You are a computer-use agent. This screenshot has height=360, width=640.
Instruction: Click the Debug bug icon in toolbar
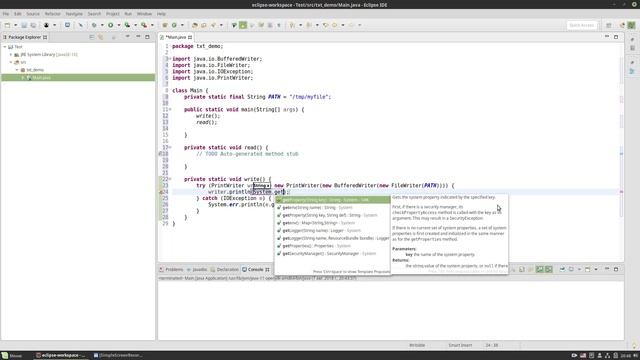coord(94,25)
